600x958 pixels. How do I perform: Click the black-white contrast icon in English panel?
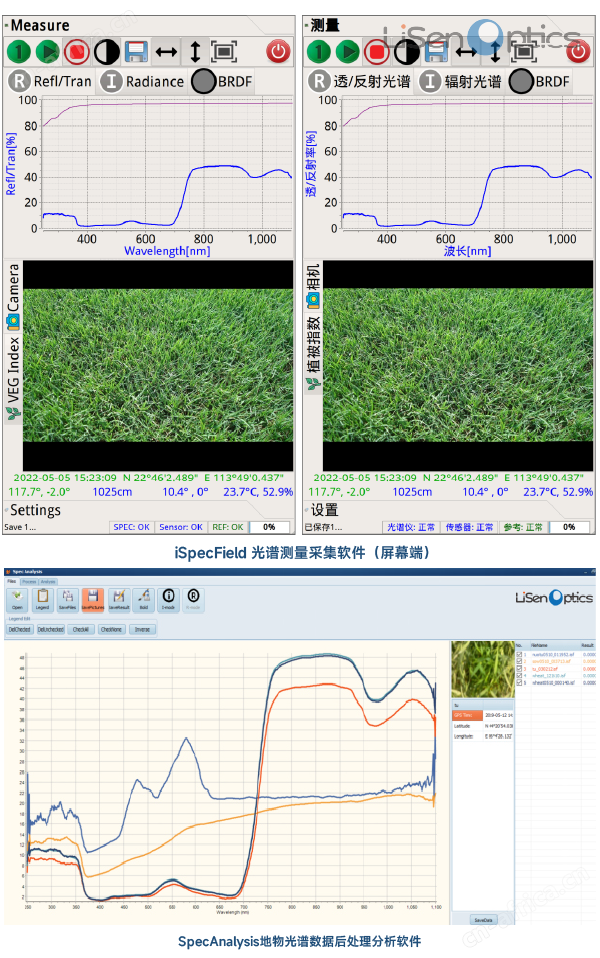(107, 52)
